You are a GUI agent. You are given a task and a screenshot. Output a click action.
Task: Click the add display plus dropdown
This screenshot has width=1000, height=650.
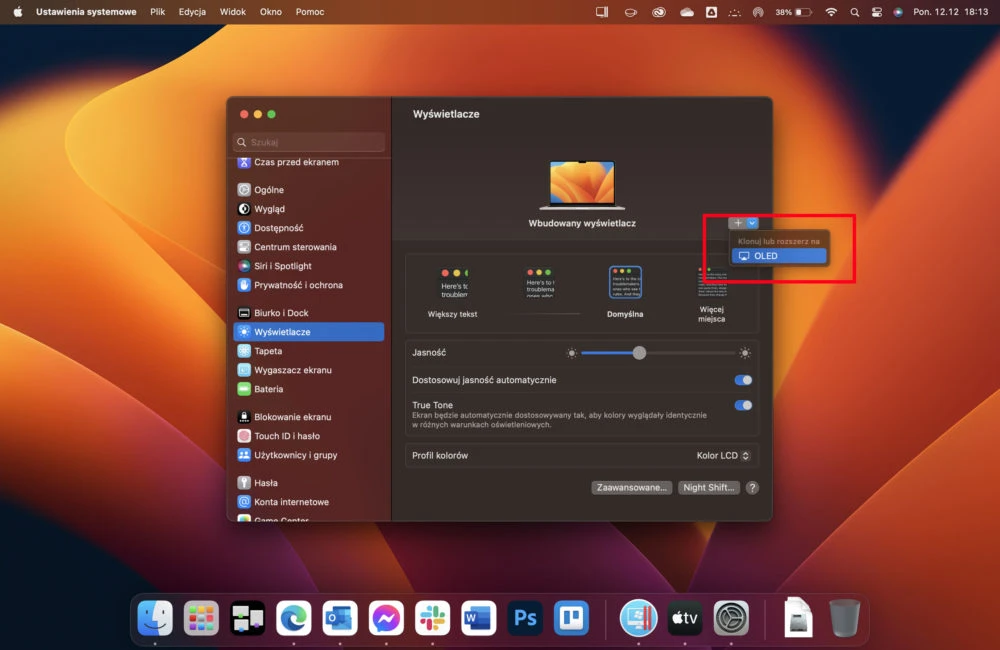point(744,223)
